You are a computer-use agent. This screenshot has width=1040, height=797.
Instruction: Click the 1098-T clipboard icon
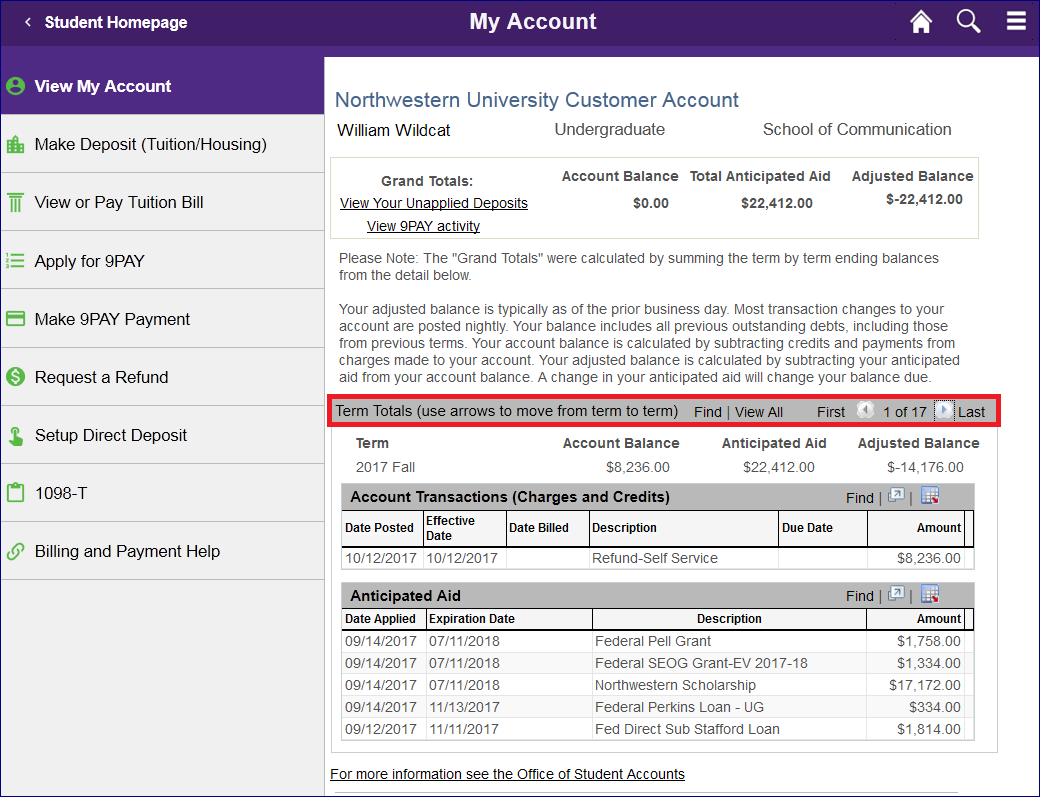[15, 493]
